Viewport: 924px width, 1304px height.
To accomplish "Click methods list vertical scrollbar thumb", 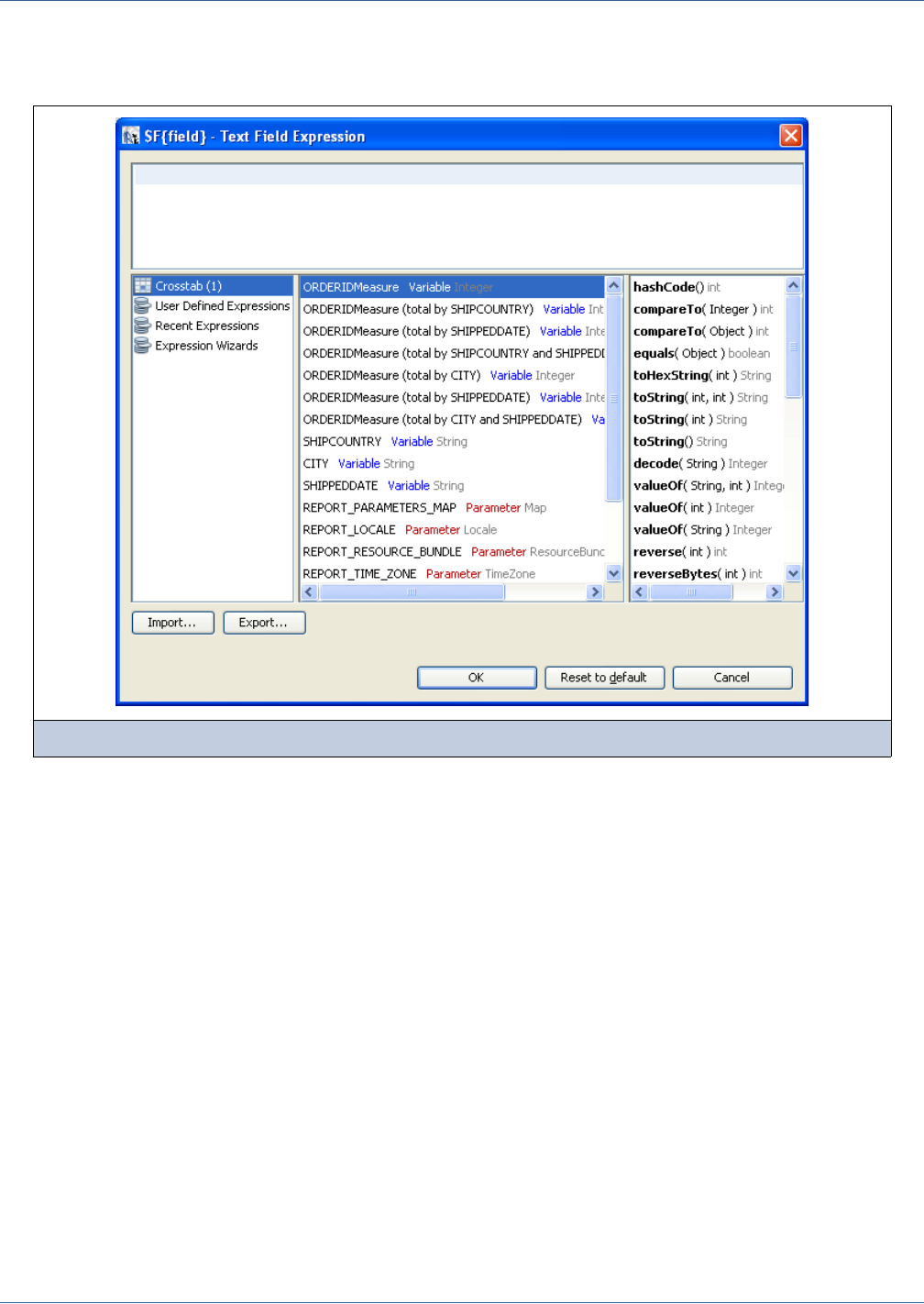I will pos(794,347).
